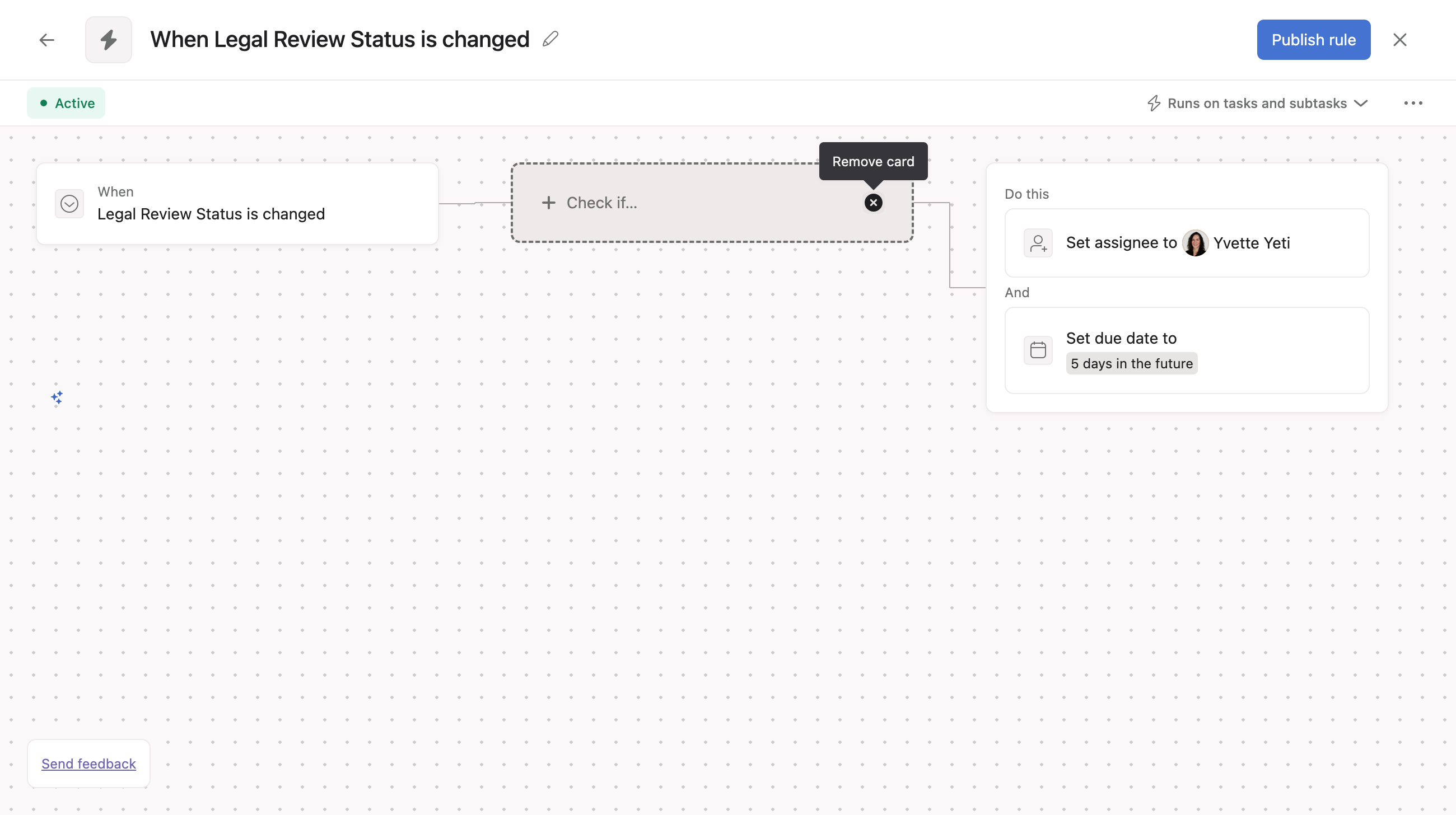Close the rule editor
This screenshot has height=815, width=1456.
1400,40
